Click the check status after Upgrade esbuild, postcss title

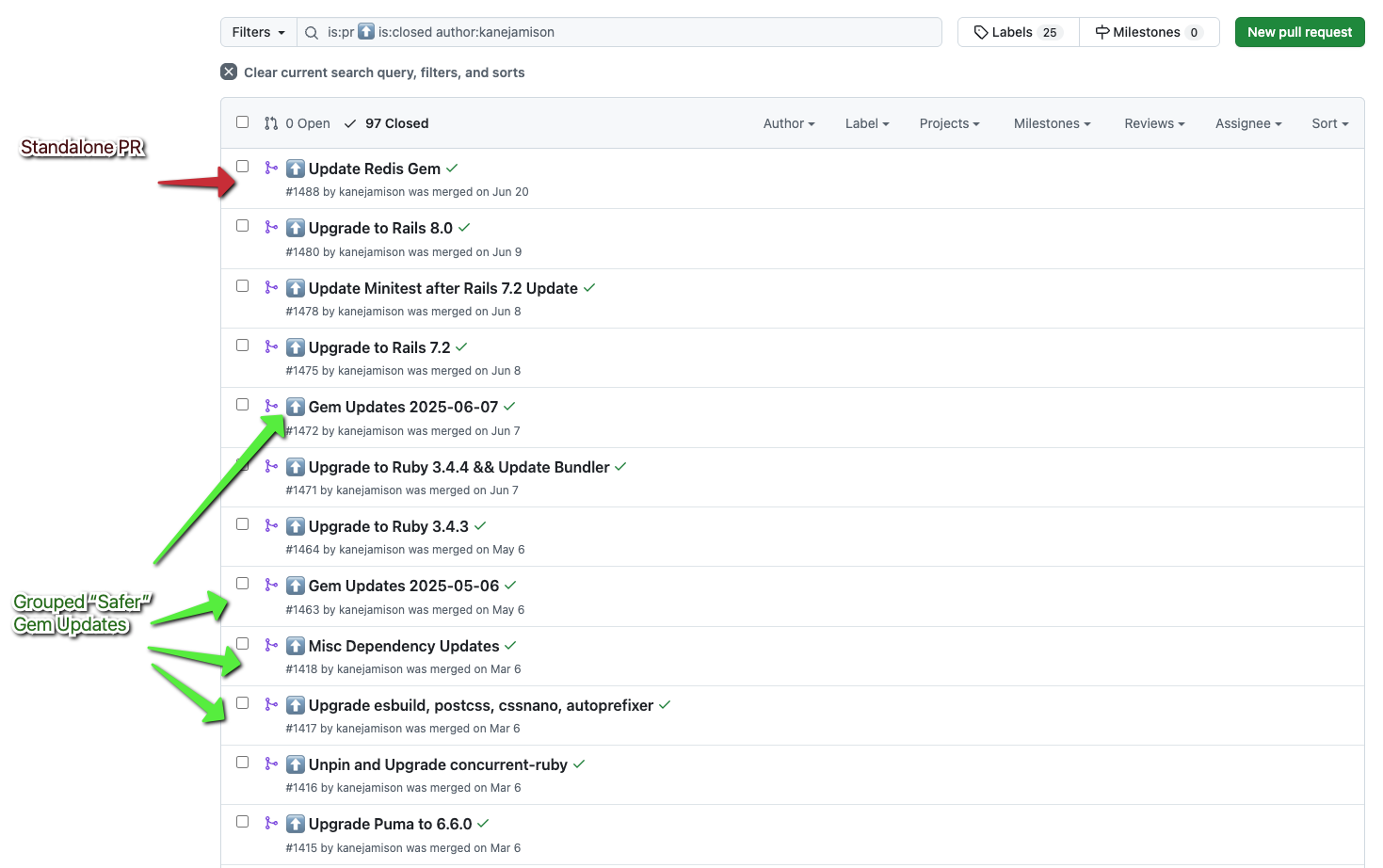point(665,705)
